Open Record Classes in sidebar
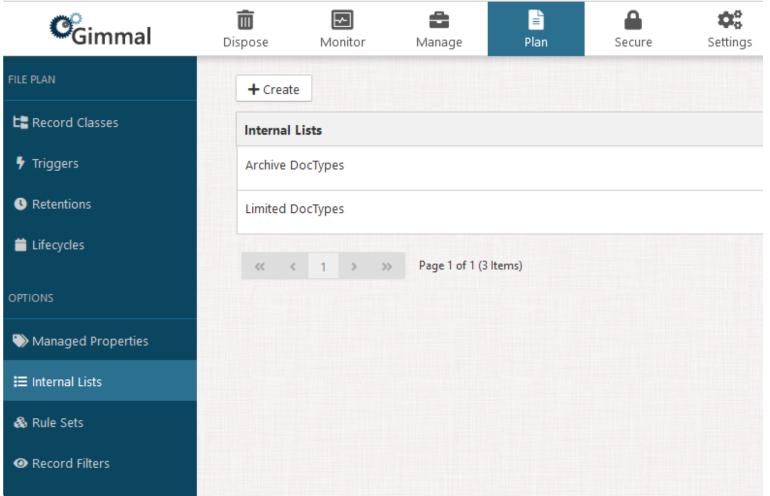This screenshot has width=770, height=496. [75, 123]
